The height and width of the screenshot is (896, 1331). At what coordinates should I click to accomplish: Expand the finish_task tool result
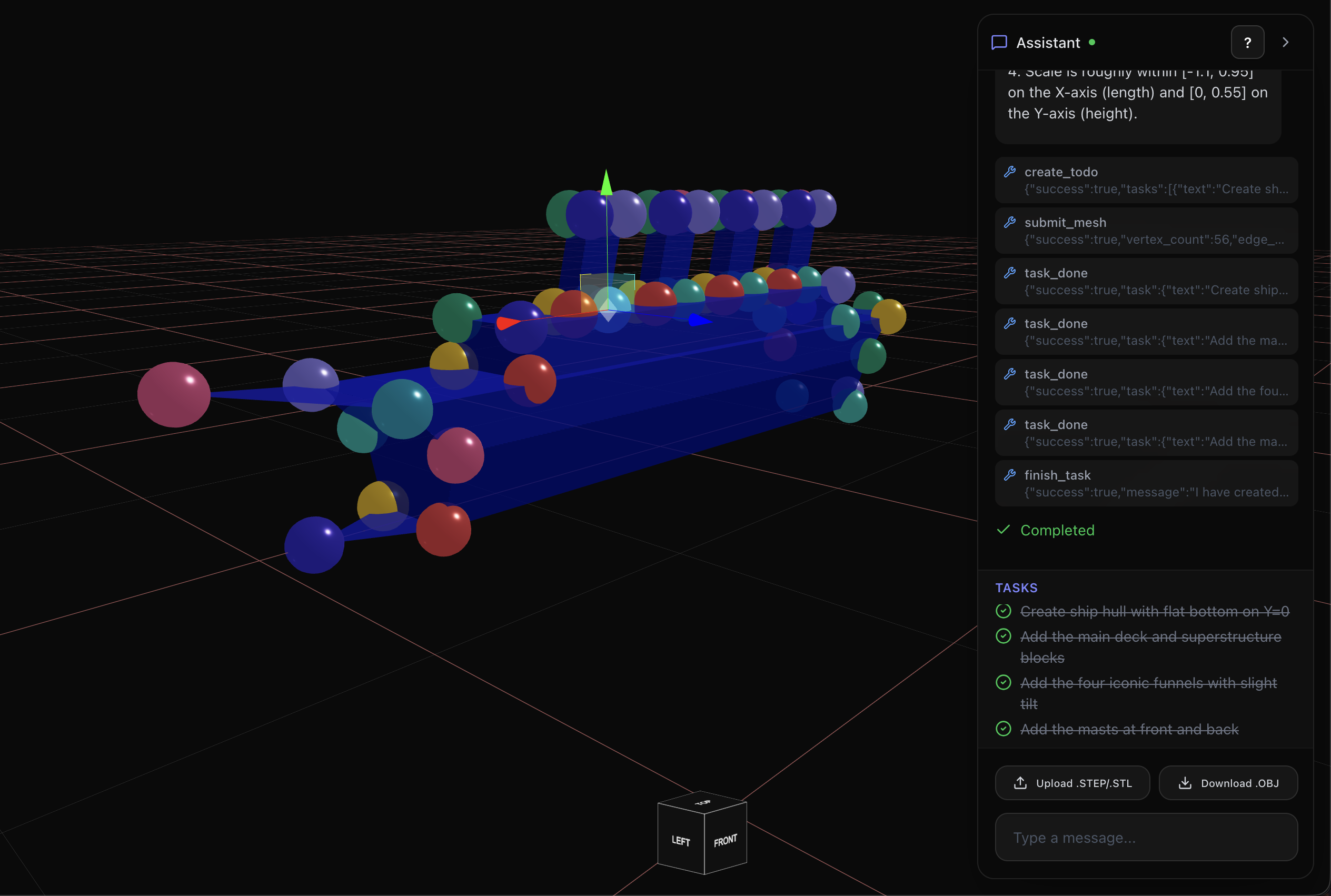point(1146,483)
